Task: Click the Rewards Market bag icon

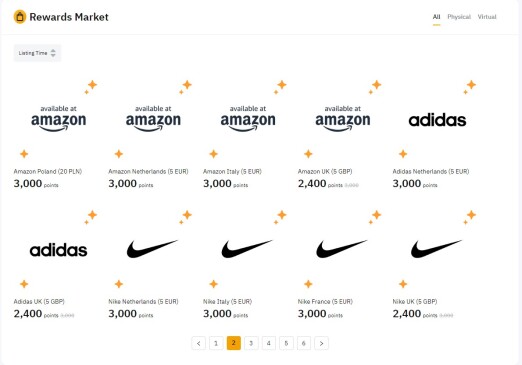Action: (x=20, y=17)
